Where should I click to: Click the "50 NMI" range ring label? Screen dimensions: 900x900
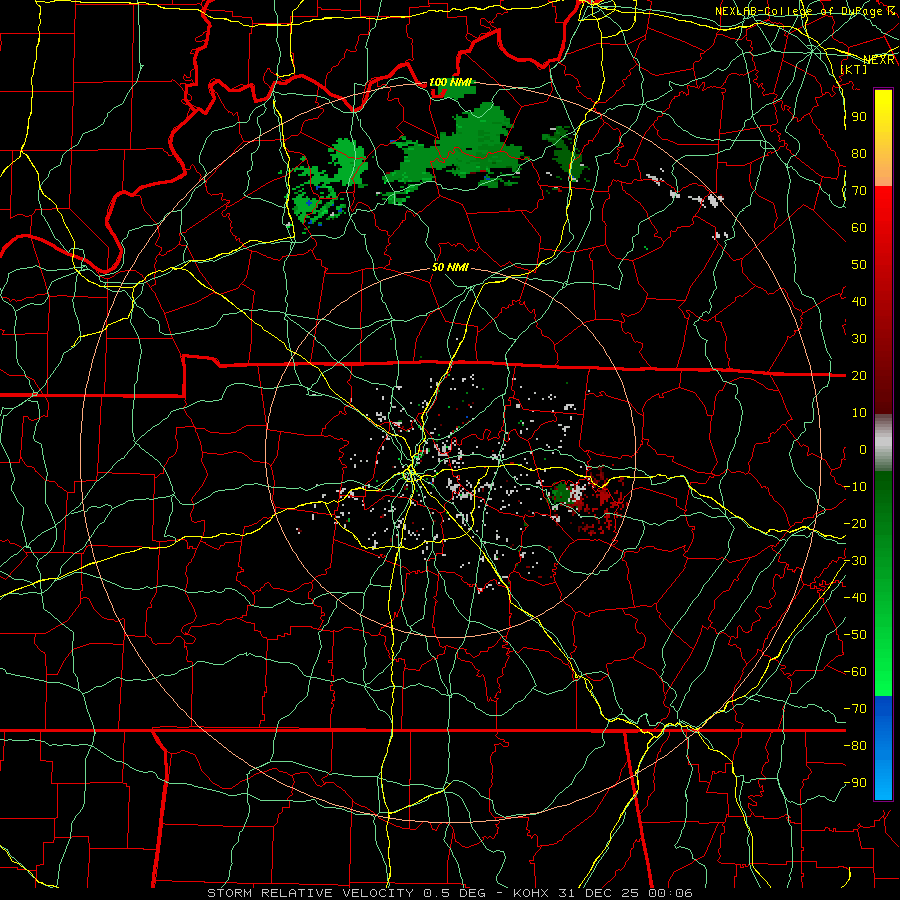coord(451,267)
